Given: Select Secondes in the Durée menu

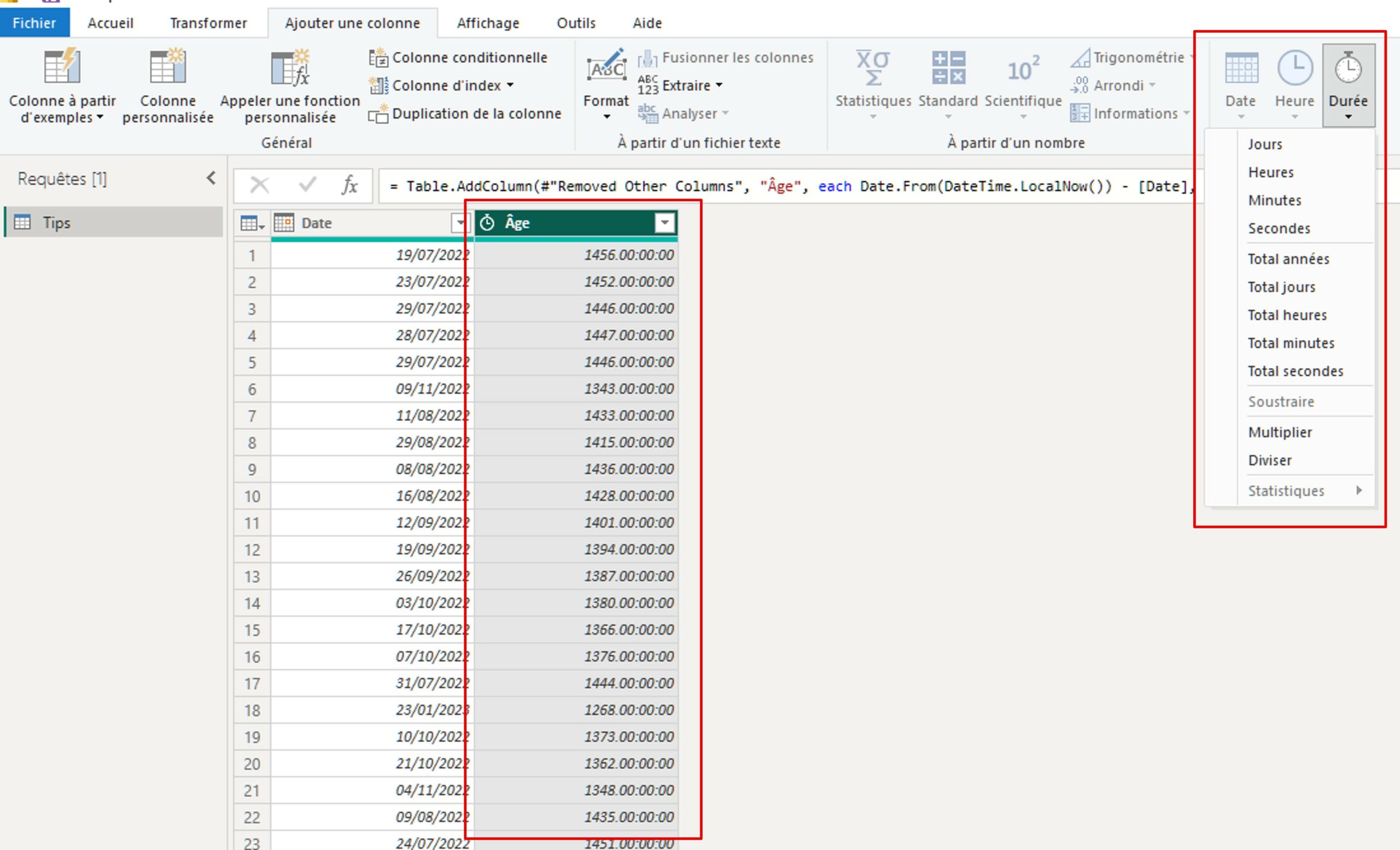Looking at the screenshot, I should pyautogui.click(x=1290, y=229).
